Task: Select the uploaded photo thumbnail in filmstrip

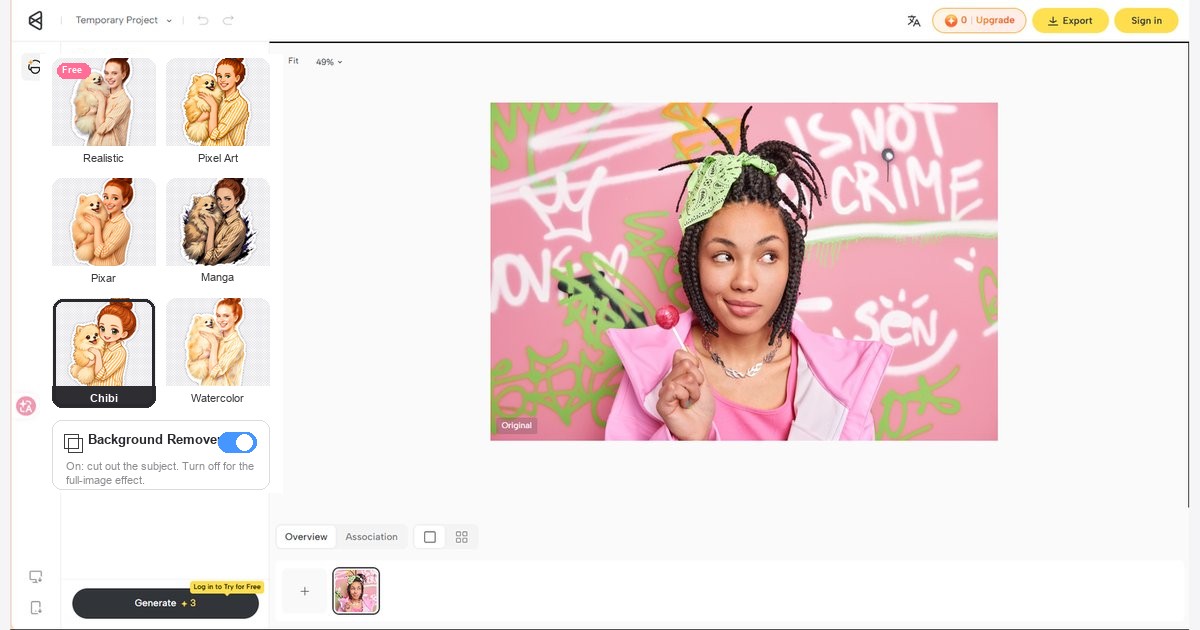Action: pyautogui.click(x=356, y=591)
